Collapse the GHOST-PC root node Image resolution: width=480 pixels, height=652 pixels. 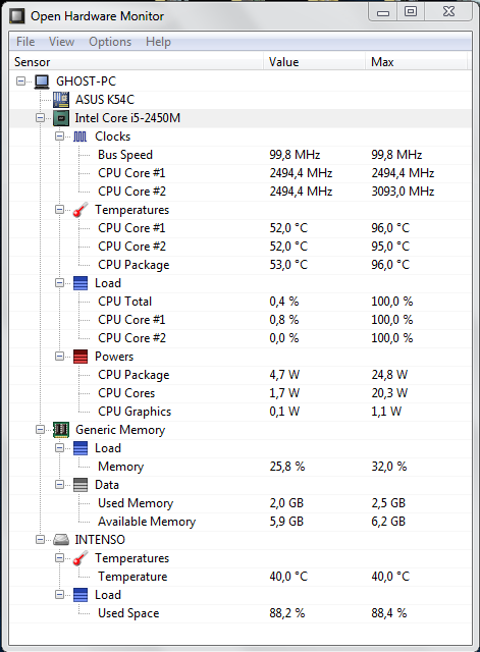click(20, 81)
